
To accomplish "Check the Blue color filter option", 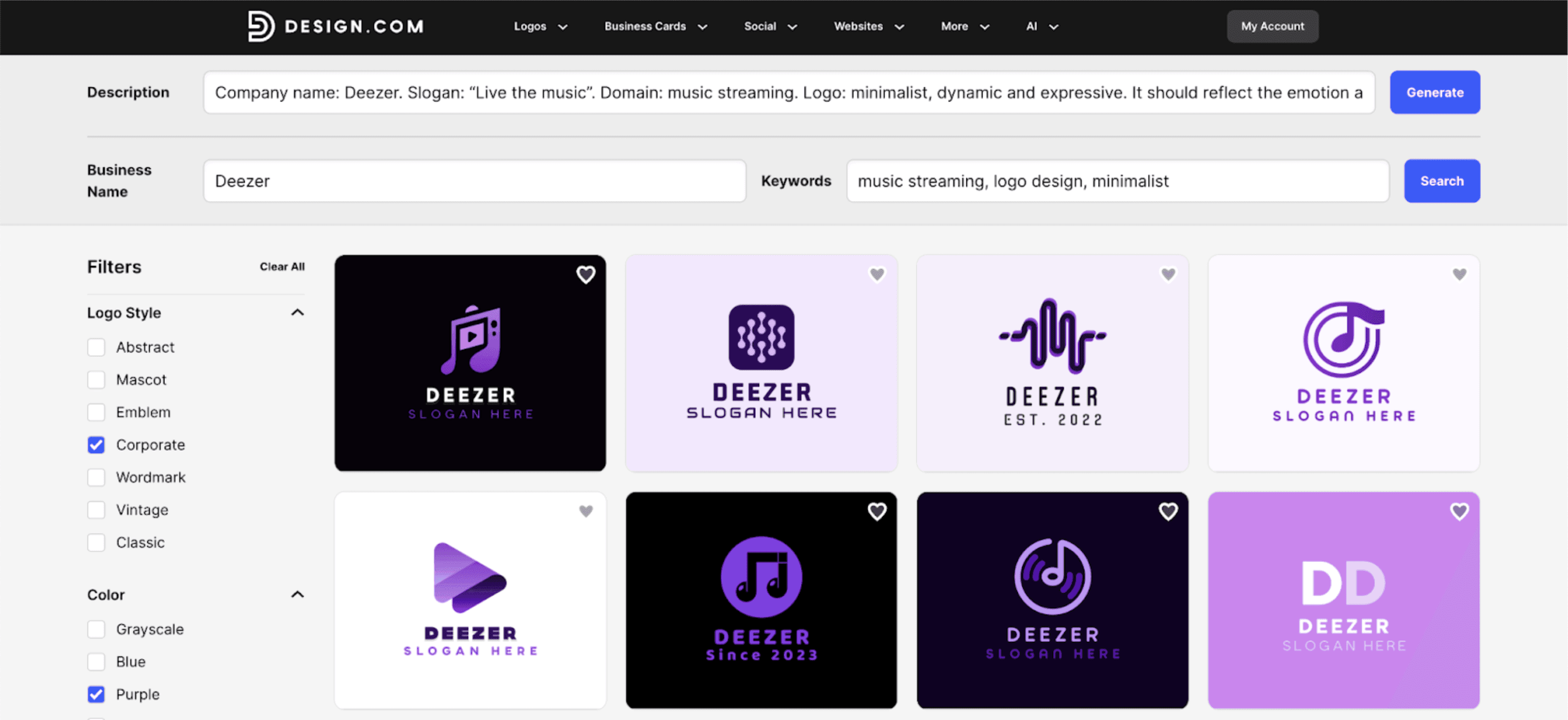I will click(x=96, y=661).
